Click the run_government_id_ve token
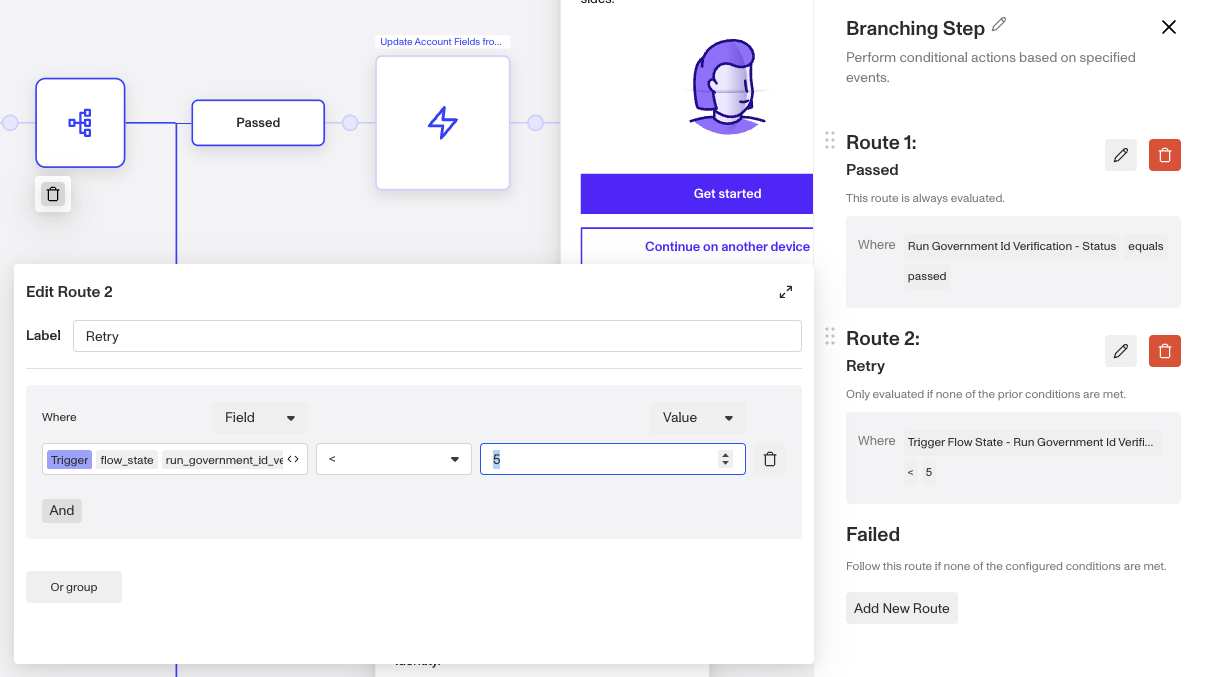 [x=224, y=460]
